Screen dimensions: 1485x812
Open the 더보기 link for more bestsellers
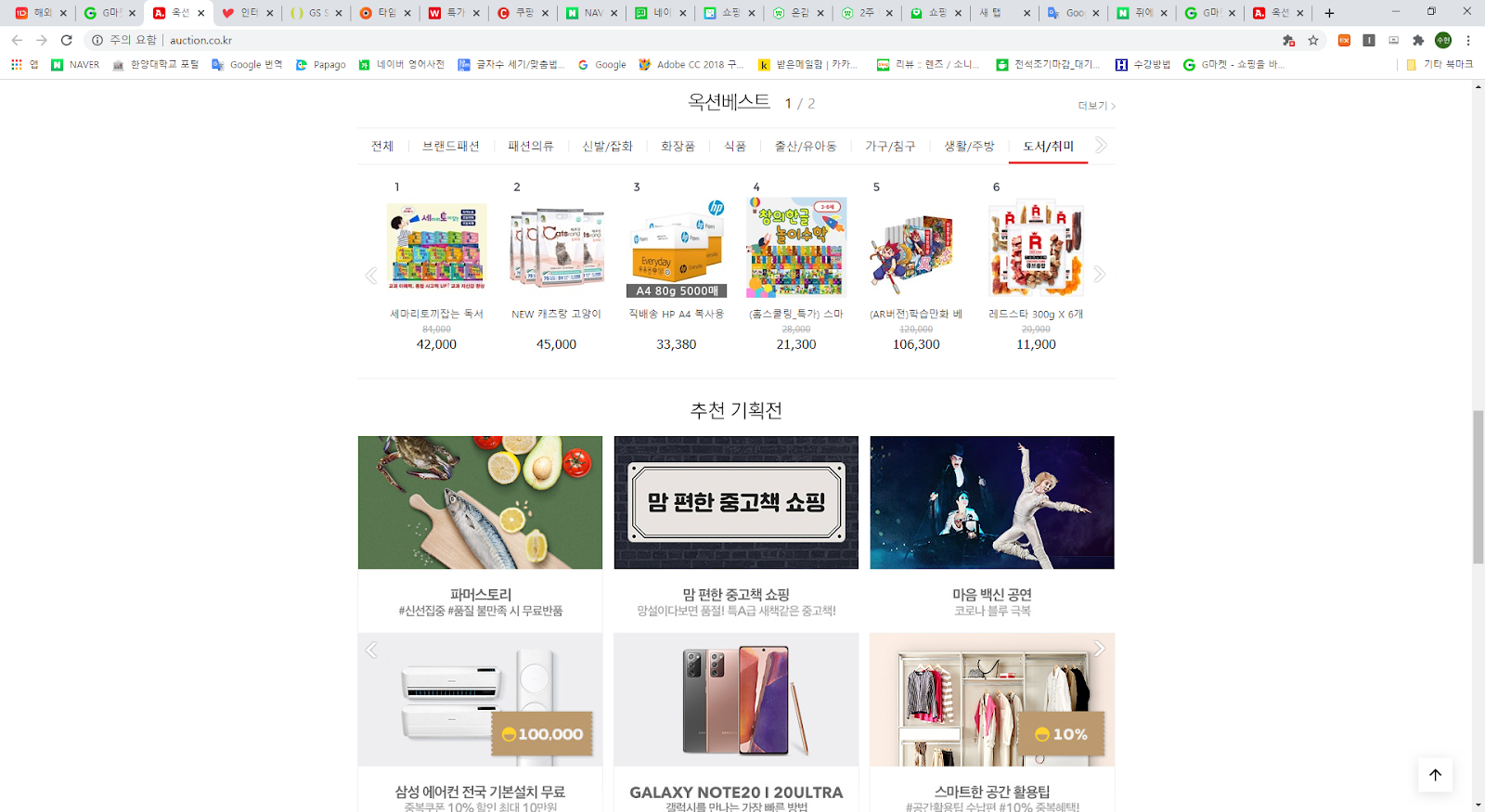pyautogui.click(x=1096, y=106)
